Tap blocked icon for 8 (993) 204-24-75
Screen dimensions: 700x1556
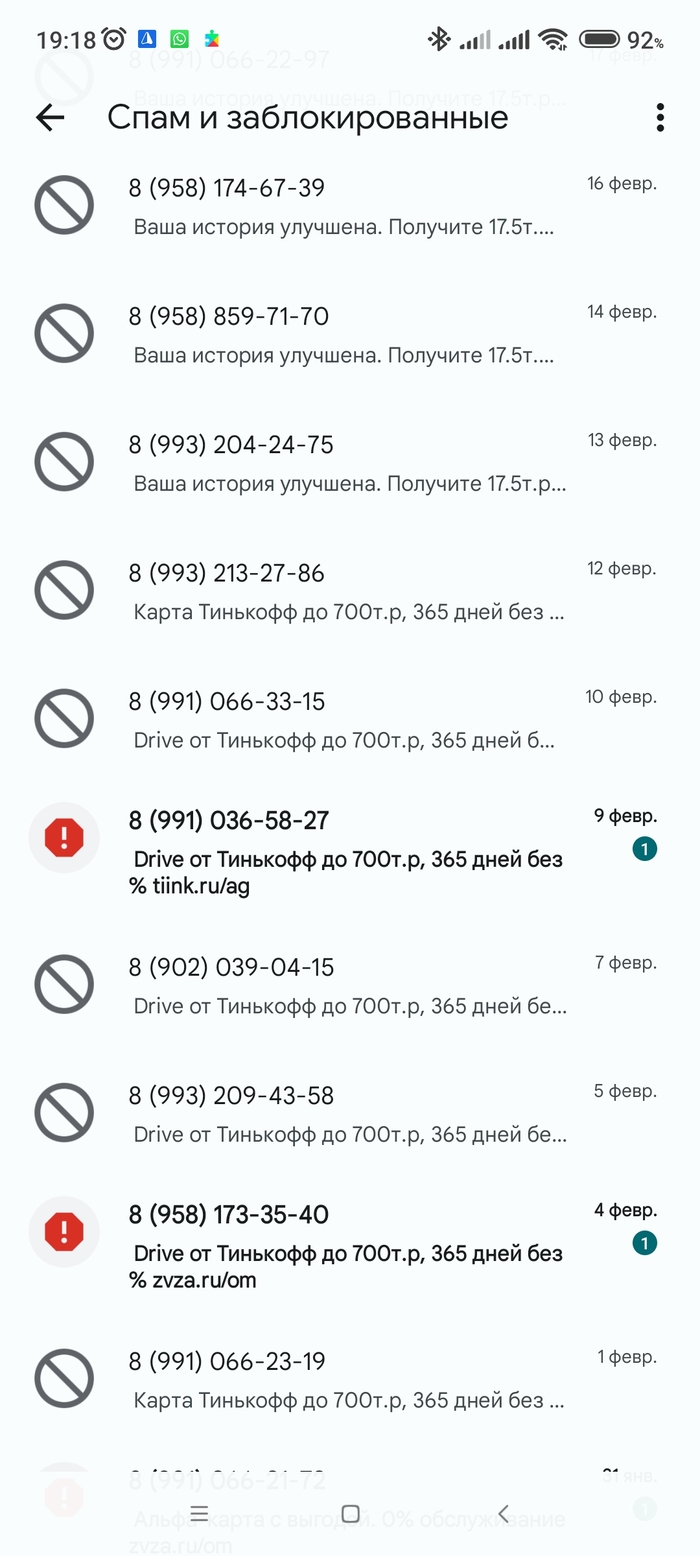pyautogui.click(x=64, y=461)
